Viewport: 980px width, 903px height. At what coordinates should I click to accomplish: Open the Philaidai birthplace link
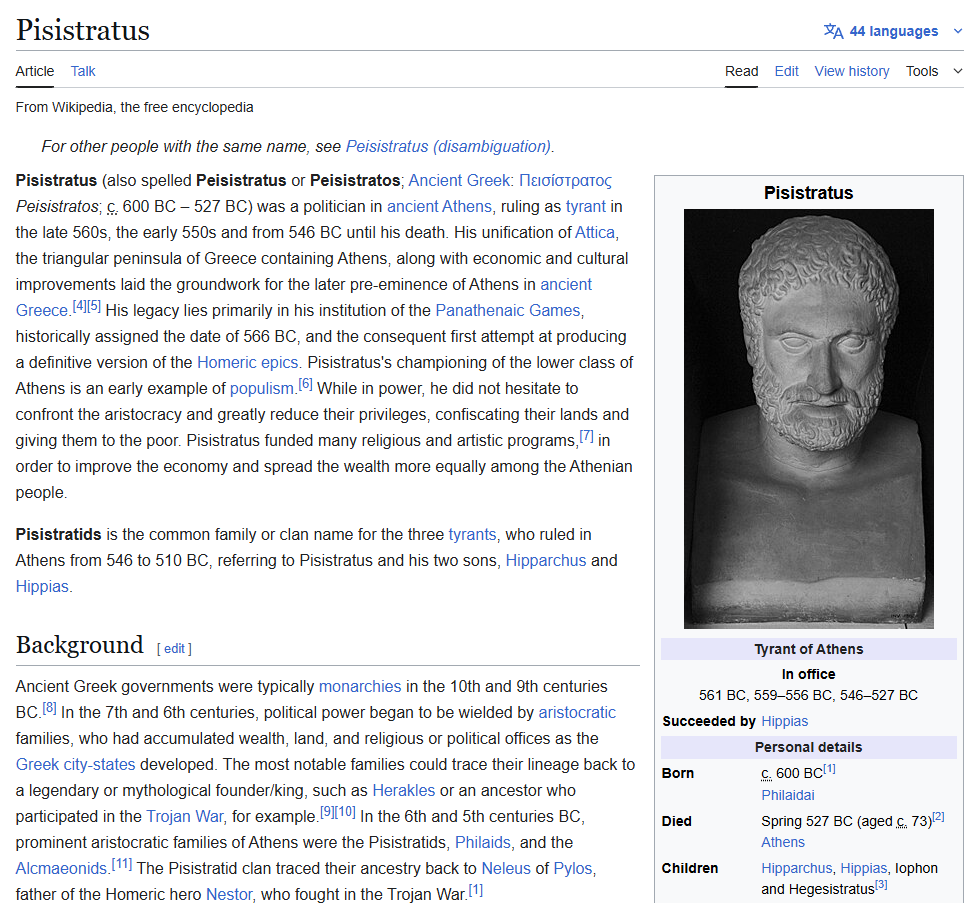(787, 794)
